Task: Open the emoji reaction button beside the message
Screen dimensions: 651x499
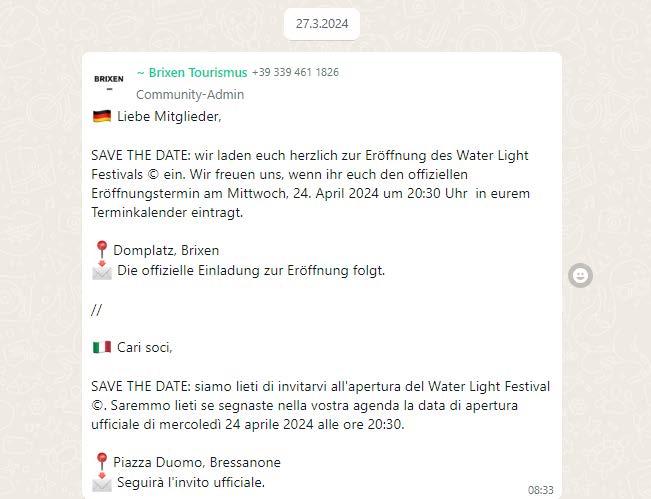Action: click(x=580, y=275)
